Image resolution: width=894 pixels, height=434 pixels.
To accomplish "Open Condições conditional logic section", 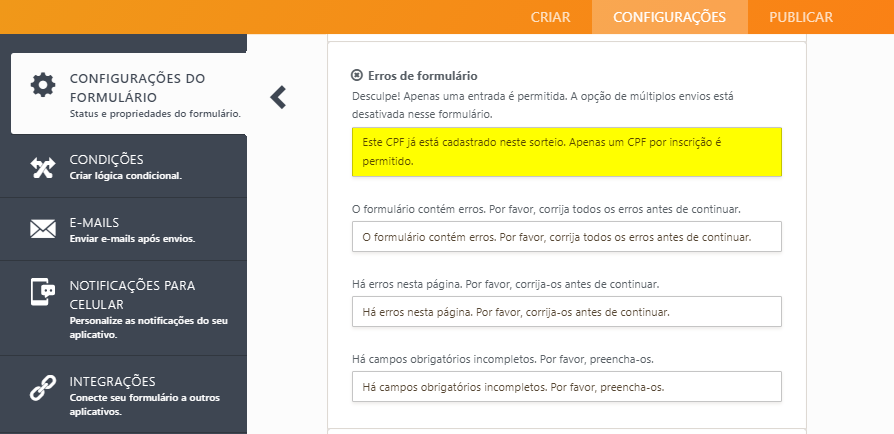I will click(x=123, y=167).
